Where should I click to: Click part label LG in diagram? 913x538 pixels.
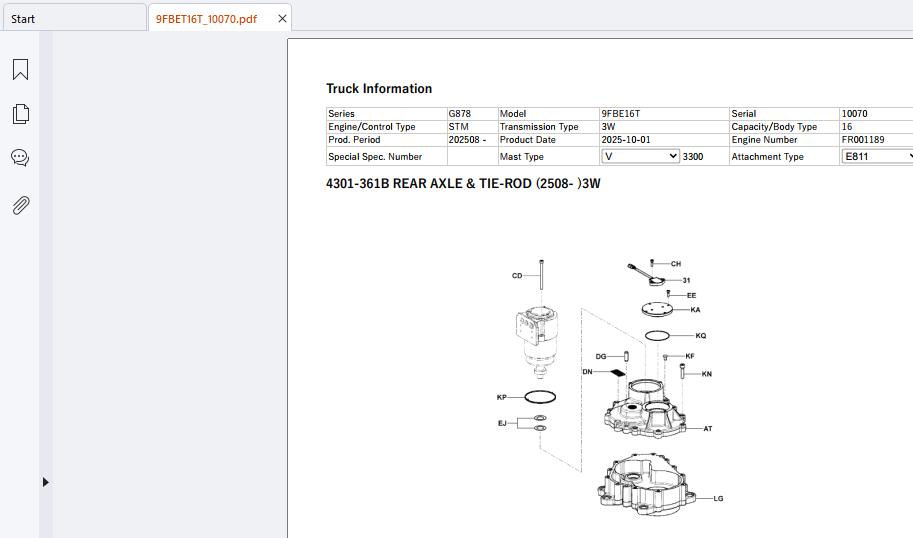[718, 498]
